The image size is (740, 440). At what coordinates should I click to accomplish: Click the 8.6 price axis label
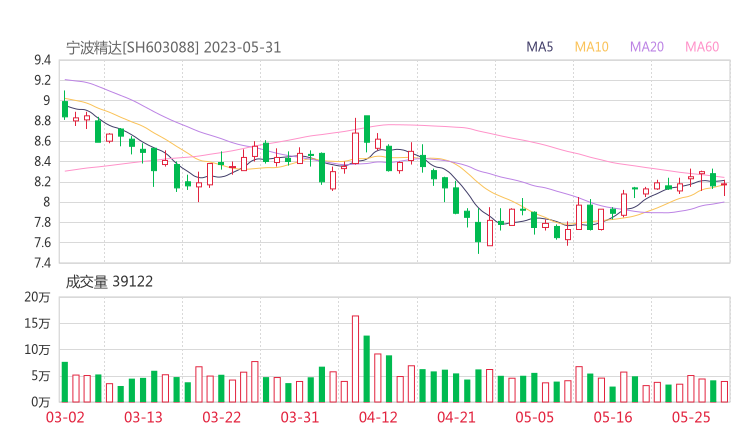(42, 141)
